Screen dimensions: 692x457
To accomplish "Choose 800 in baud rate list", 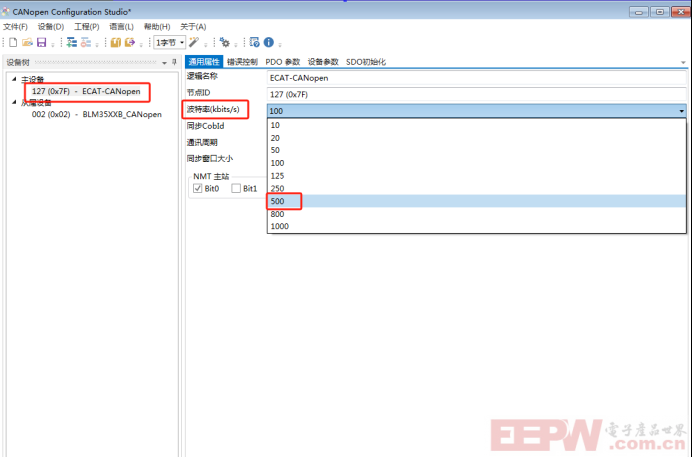I will 476,214.
